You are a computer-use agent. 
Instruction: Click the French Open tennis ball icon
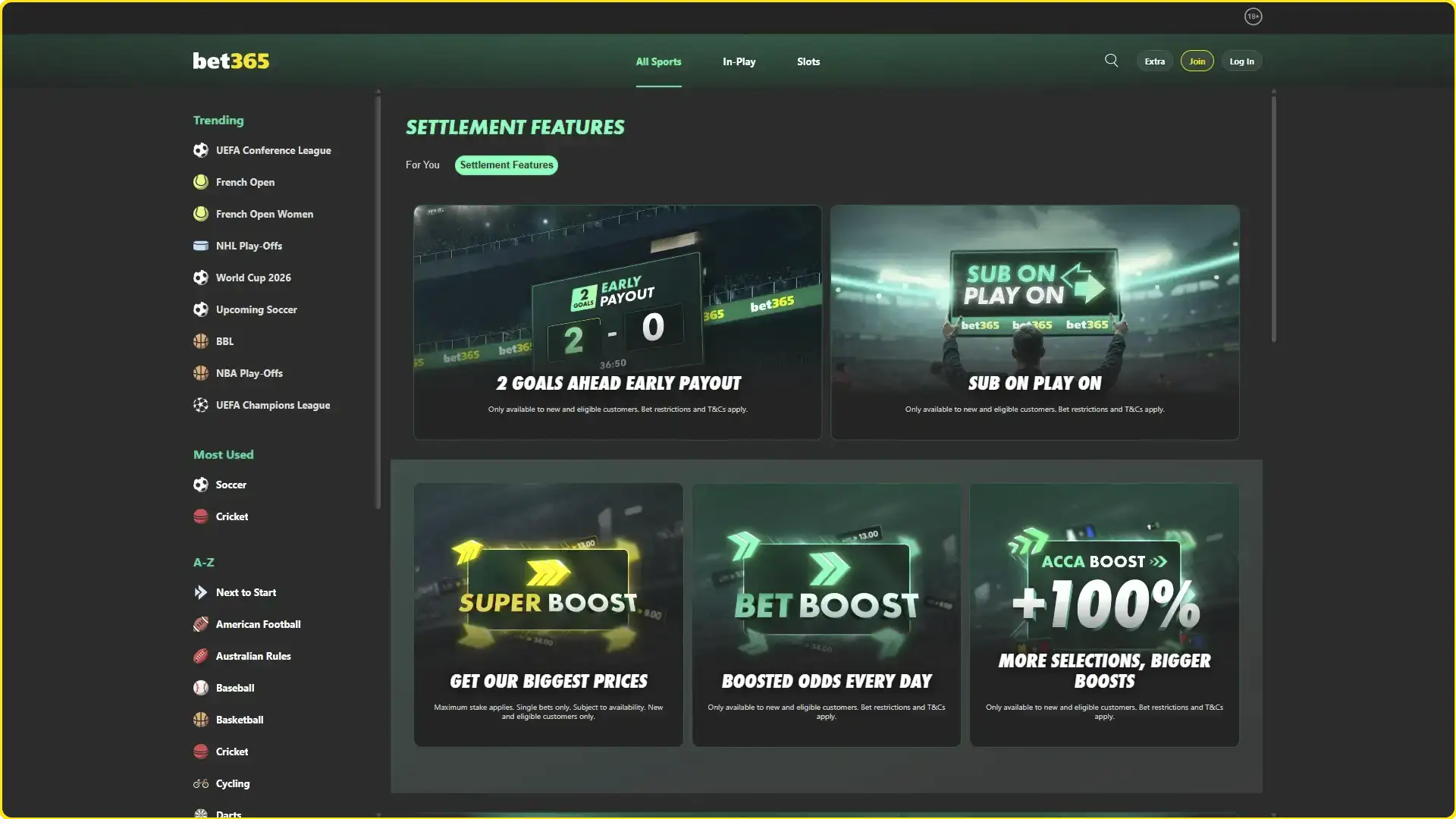coord(201,182)
